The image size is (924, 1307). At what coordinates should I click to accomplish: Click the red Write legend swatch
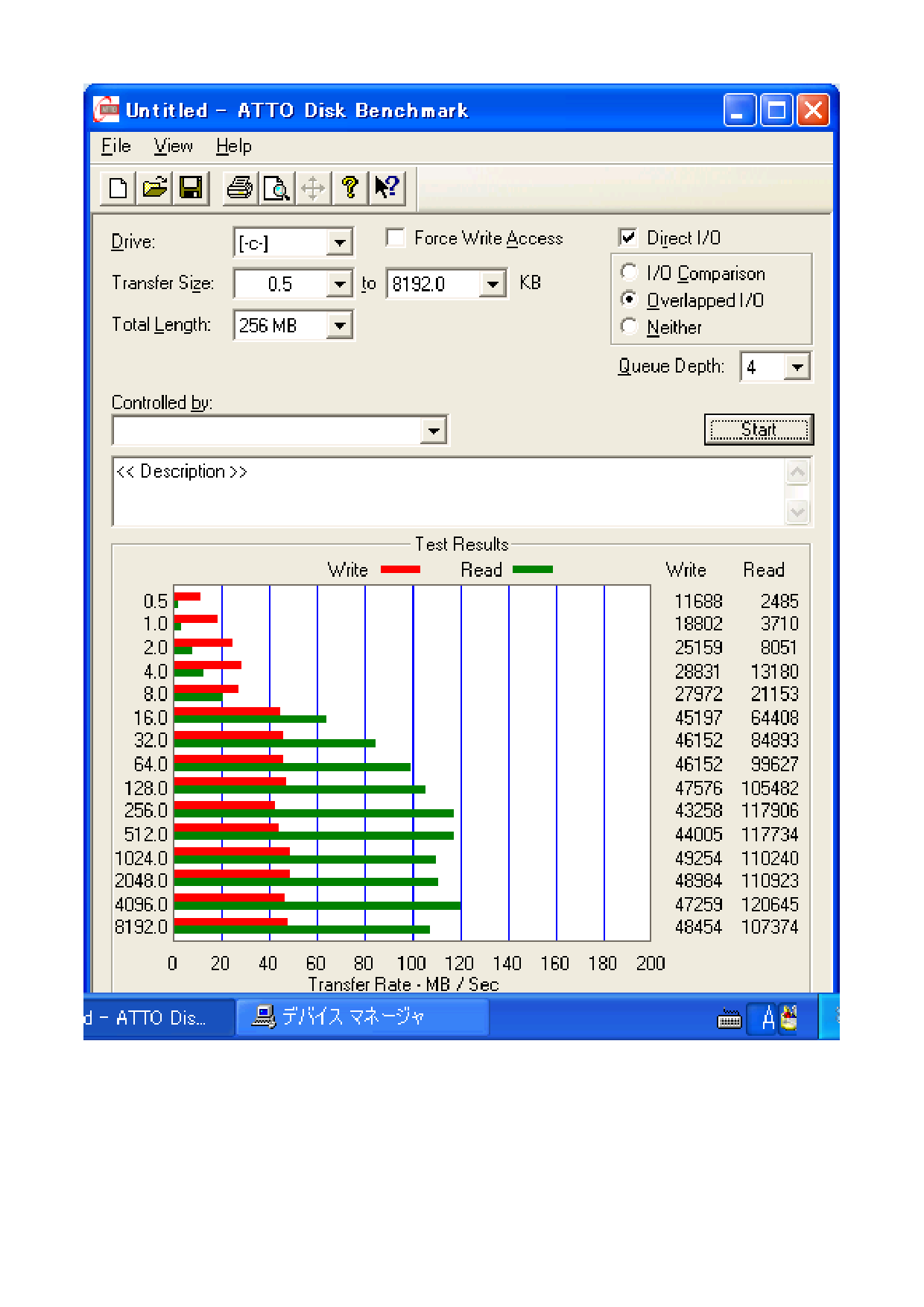(400, 569)
